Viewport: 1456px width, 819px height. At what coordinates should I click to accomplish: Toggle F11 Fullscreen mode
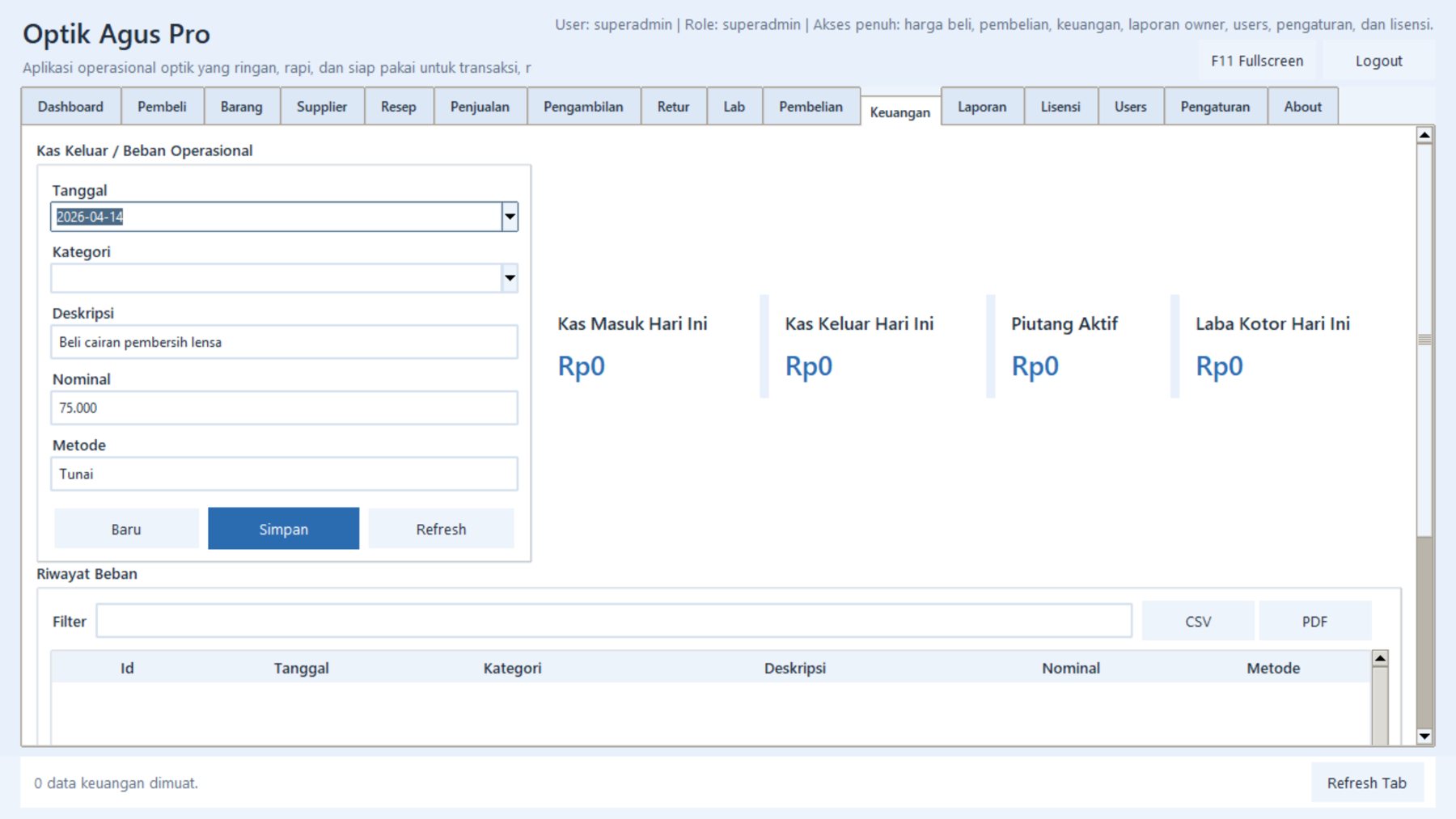coord(1257,61)
